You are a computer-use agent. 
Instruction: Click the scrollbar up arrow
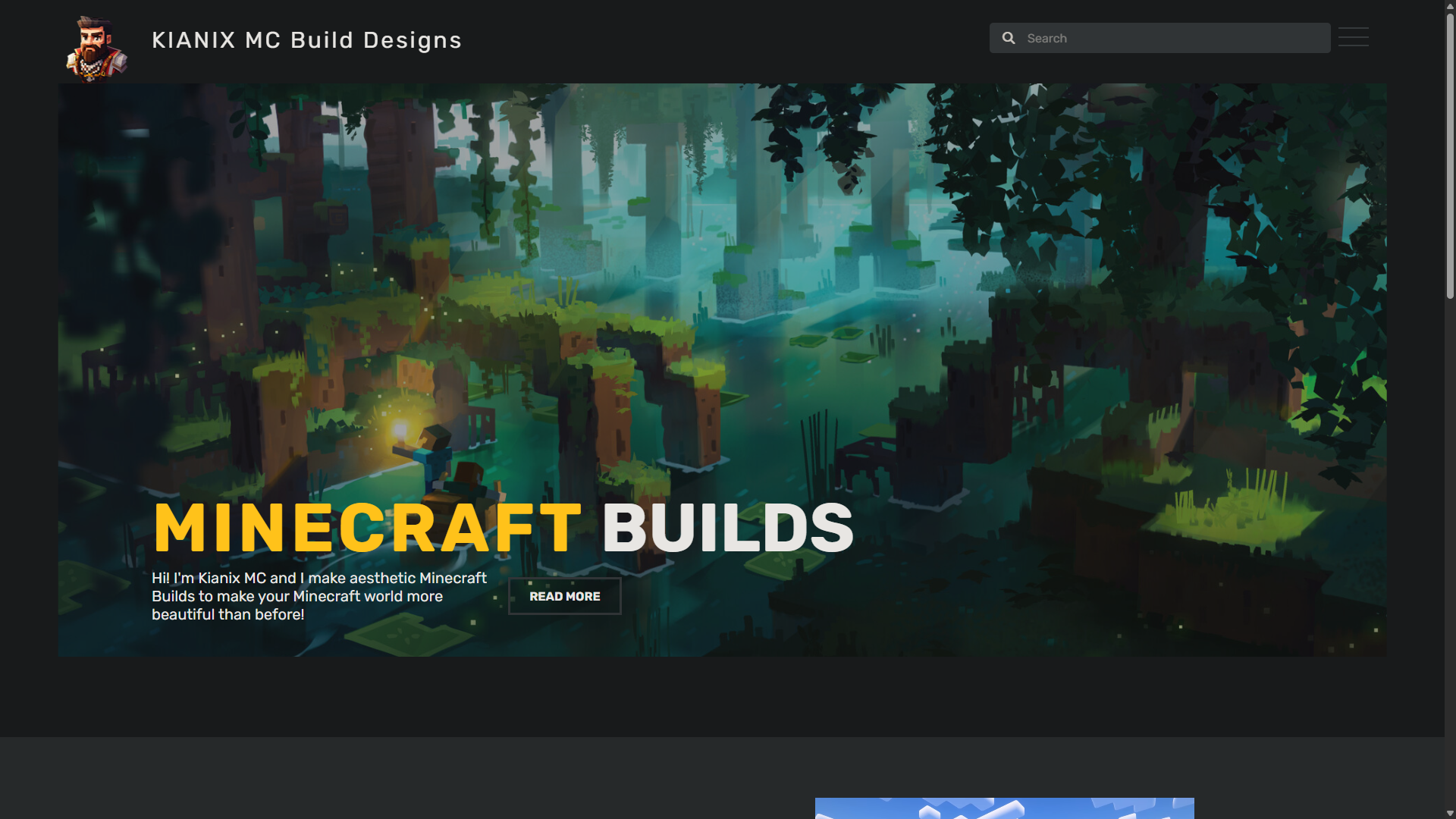[x=1449, y=6]
